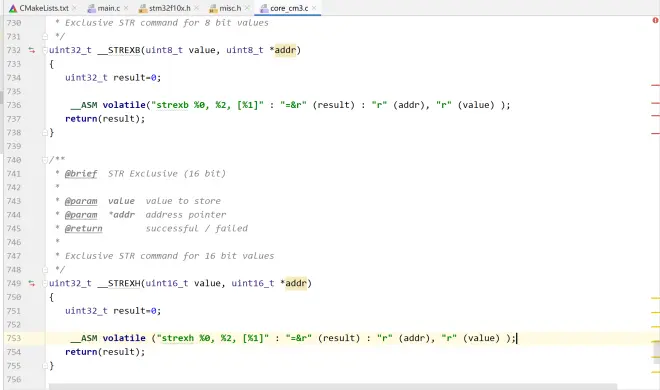Click the C file icon on core_cm3.c tab
660x390 pixels.
coord(264,8)
